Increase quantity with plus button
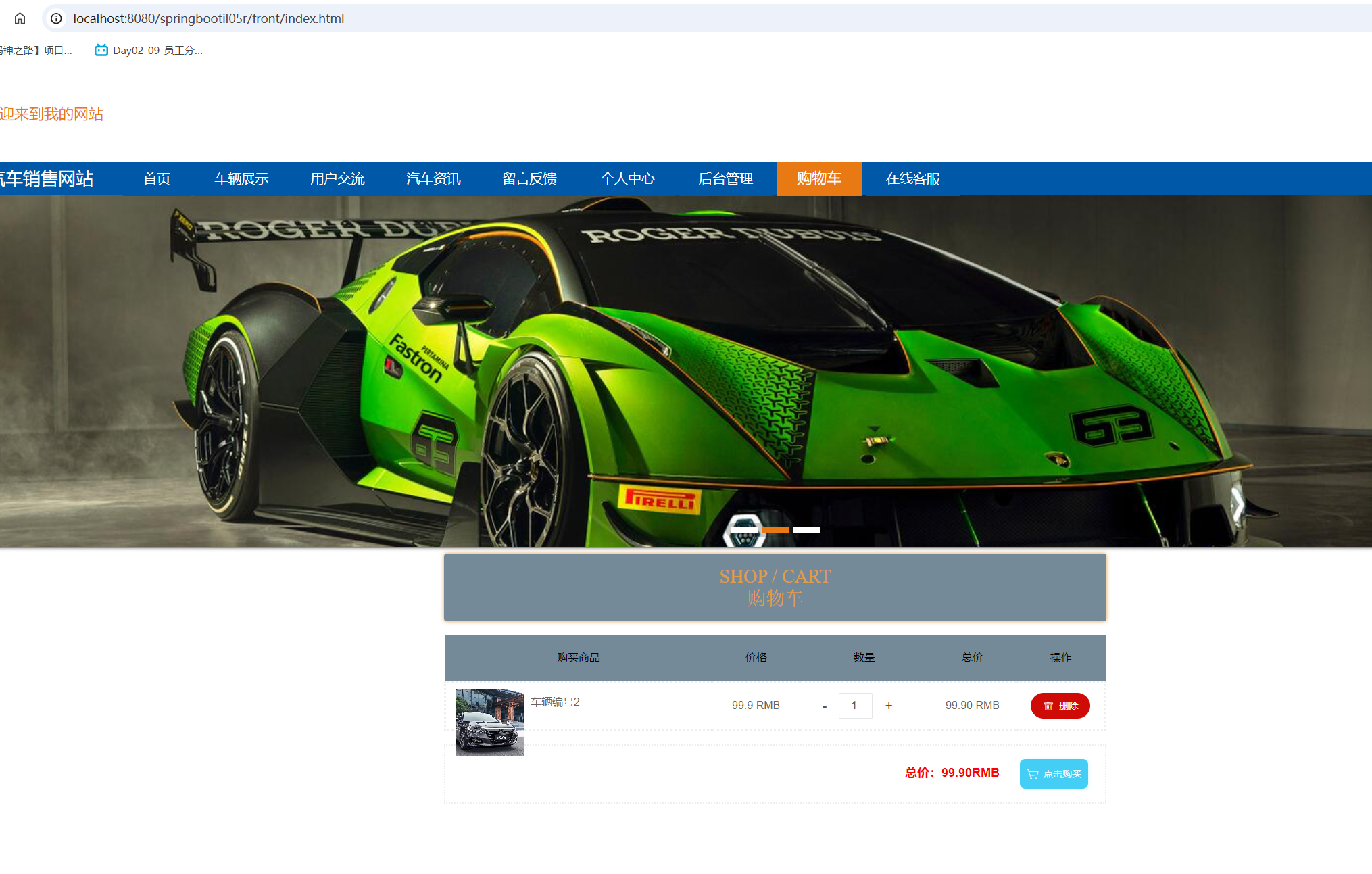 point(889,706)
